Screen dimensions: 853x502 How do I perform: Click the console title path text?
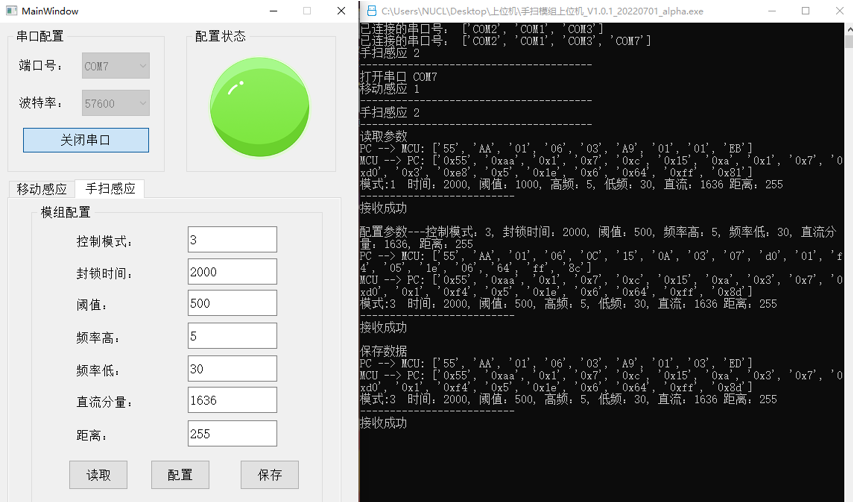(542, 11)
